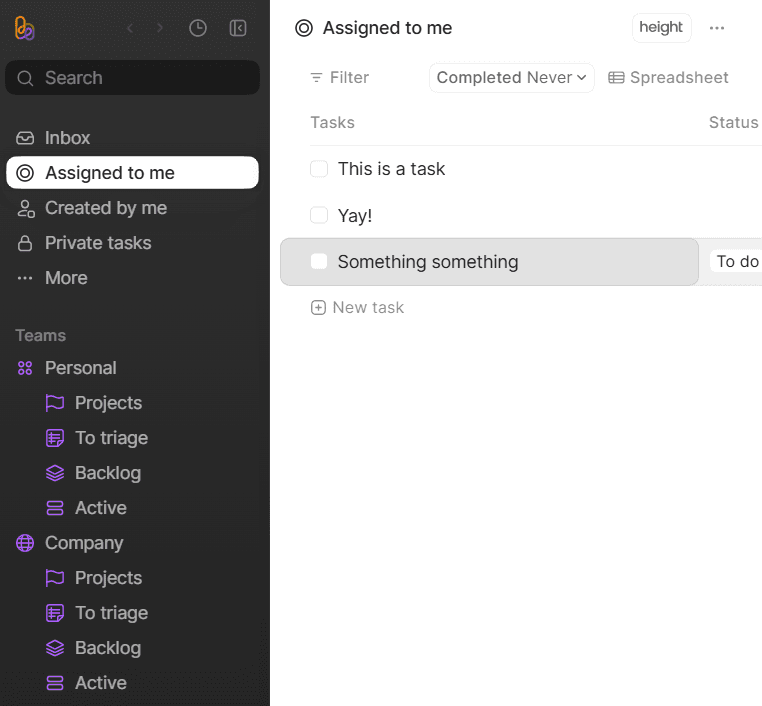The image size is (762, 706).
Task: Go forward with the right navigation arrow
Action: tap(159, 28)
